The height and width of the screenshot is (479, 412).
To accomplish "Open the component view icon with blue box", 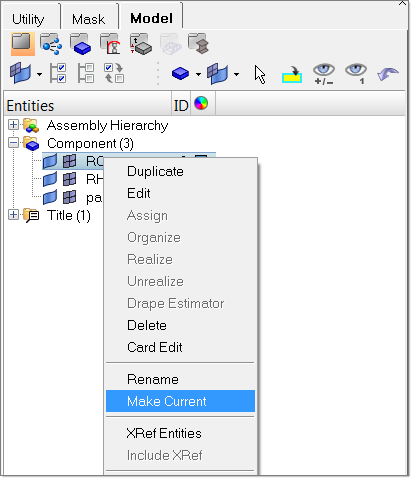I will point(80,44).
